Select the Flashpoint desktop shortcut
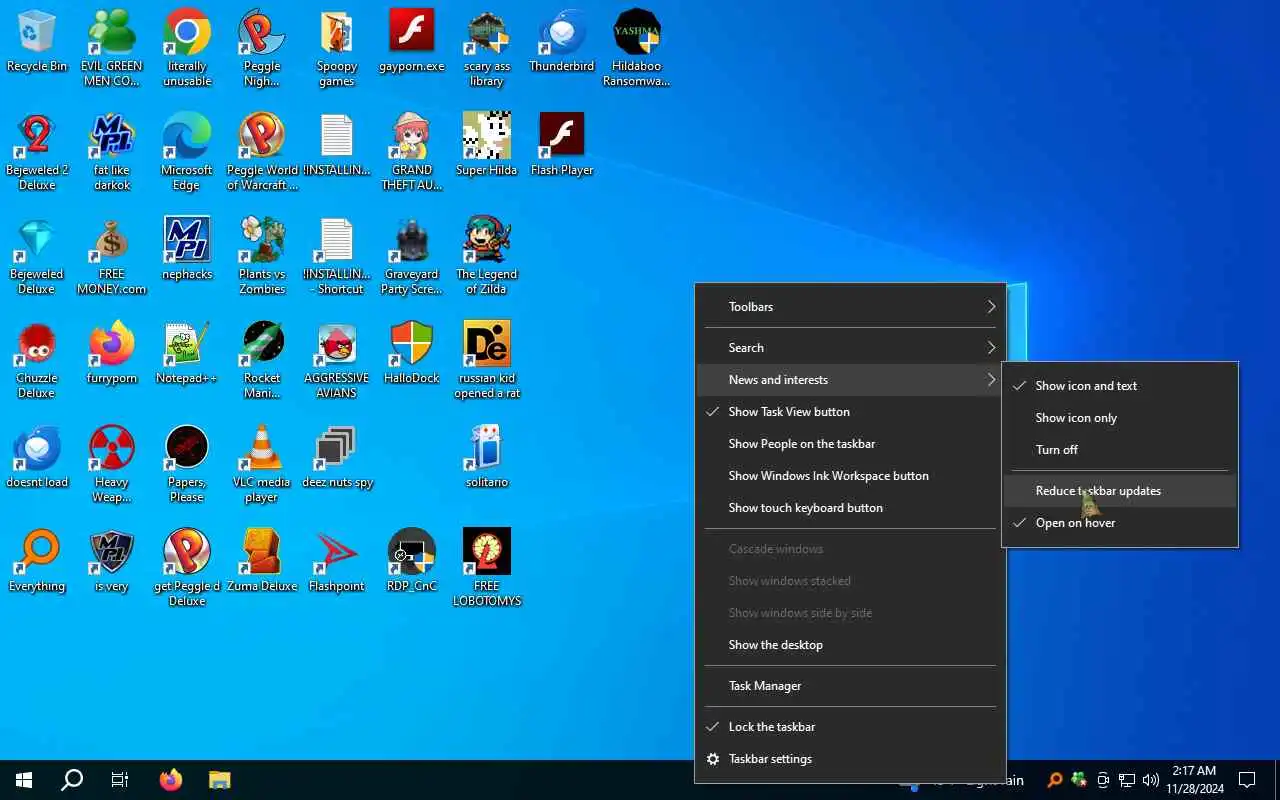 pyautogui.click(x=337, y=561)
